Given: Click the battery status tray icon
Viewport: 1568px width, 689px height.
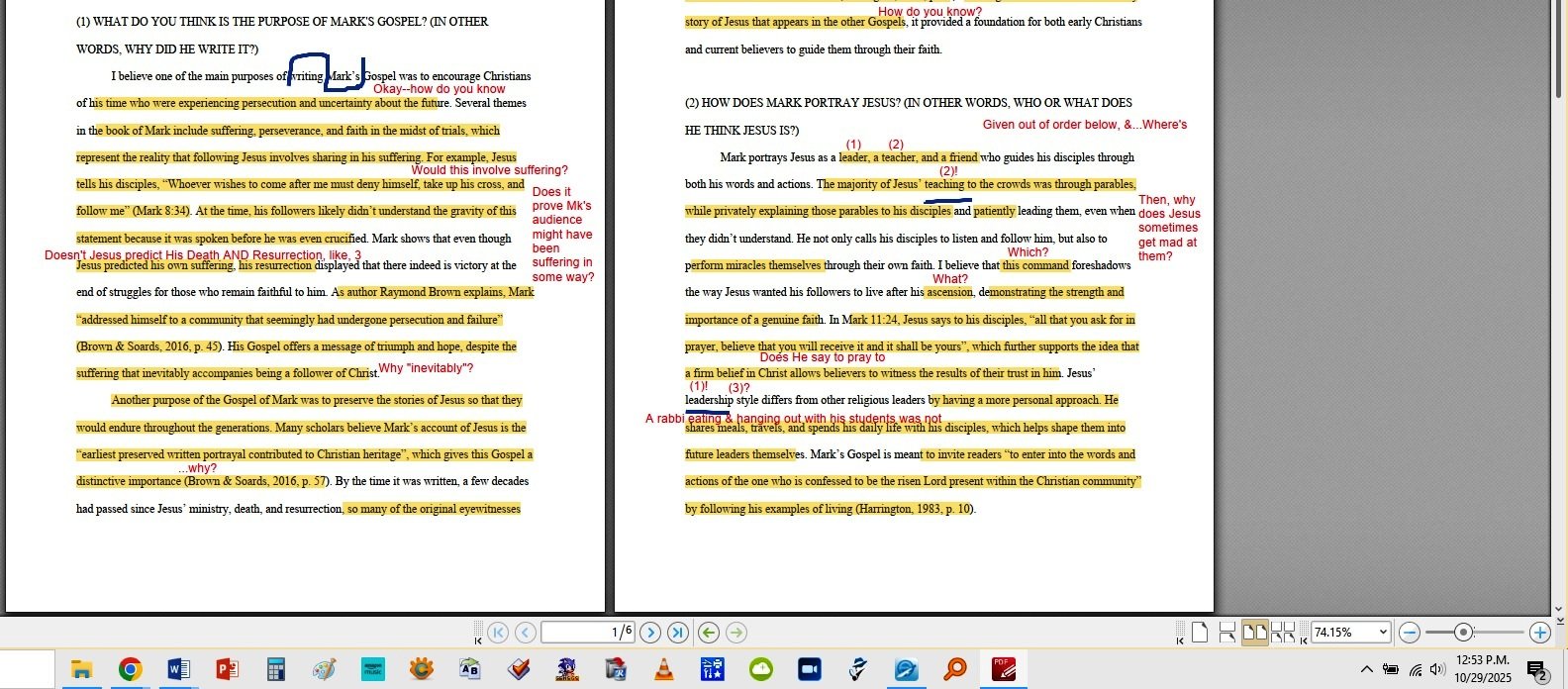Looking at the screenshot, I should [1391, 670].
